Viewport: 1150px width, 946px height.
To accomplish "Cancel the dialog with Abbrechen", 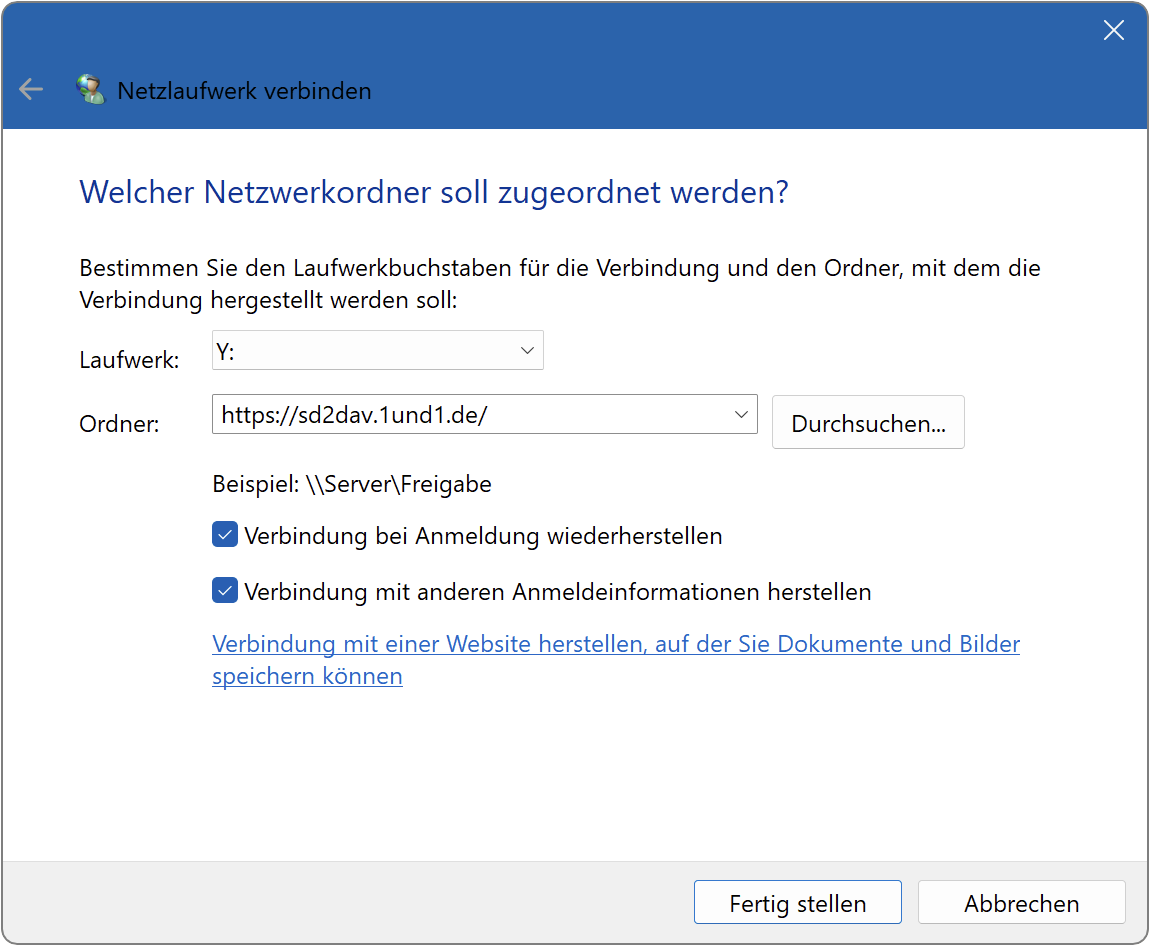I will click(x=1021, y=902).
